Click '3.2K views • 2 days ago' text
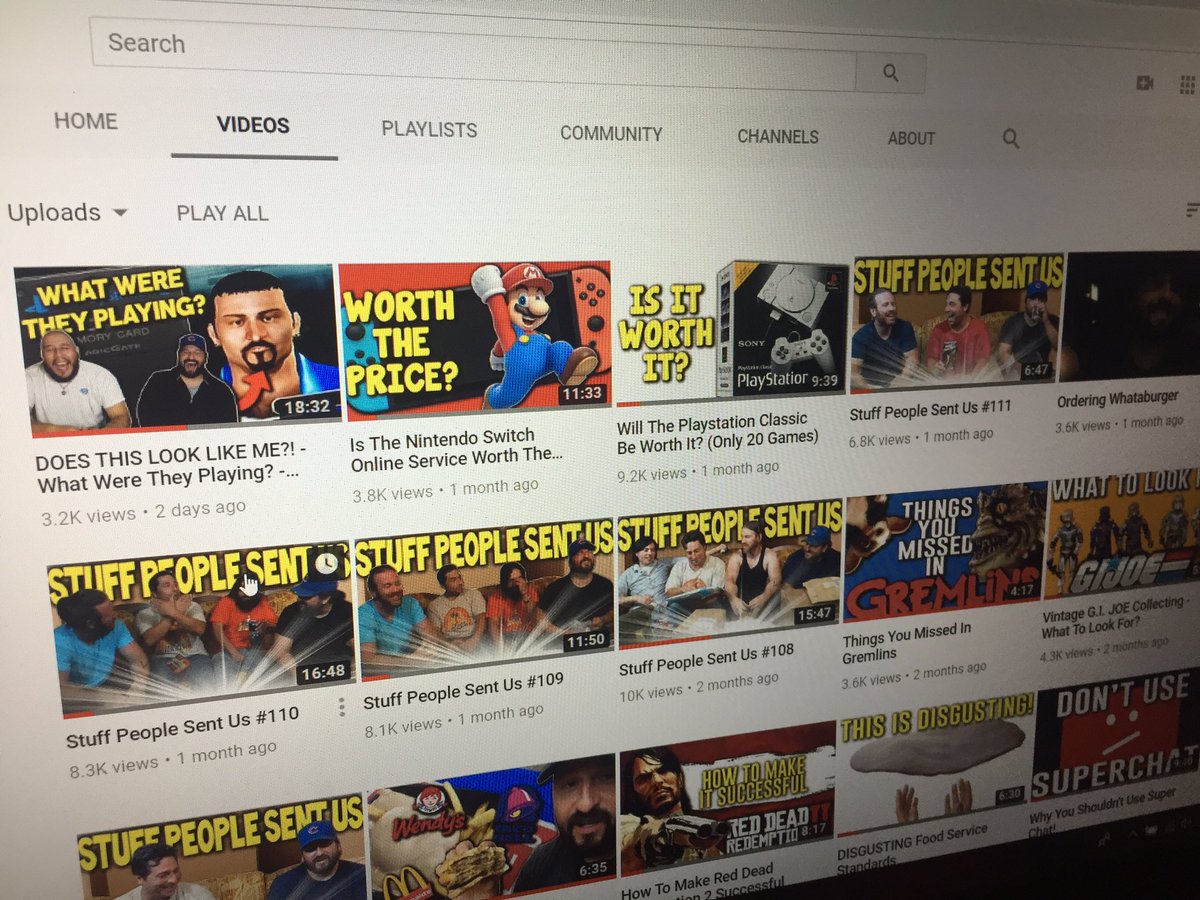Screen dimensions: 1200x900 point(143,511)
